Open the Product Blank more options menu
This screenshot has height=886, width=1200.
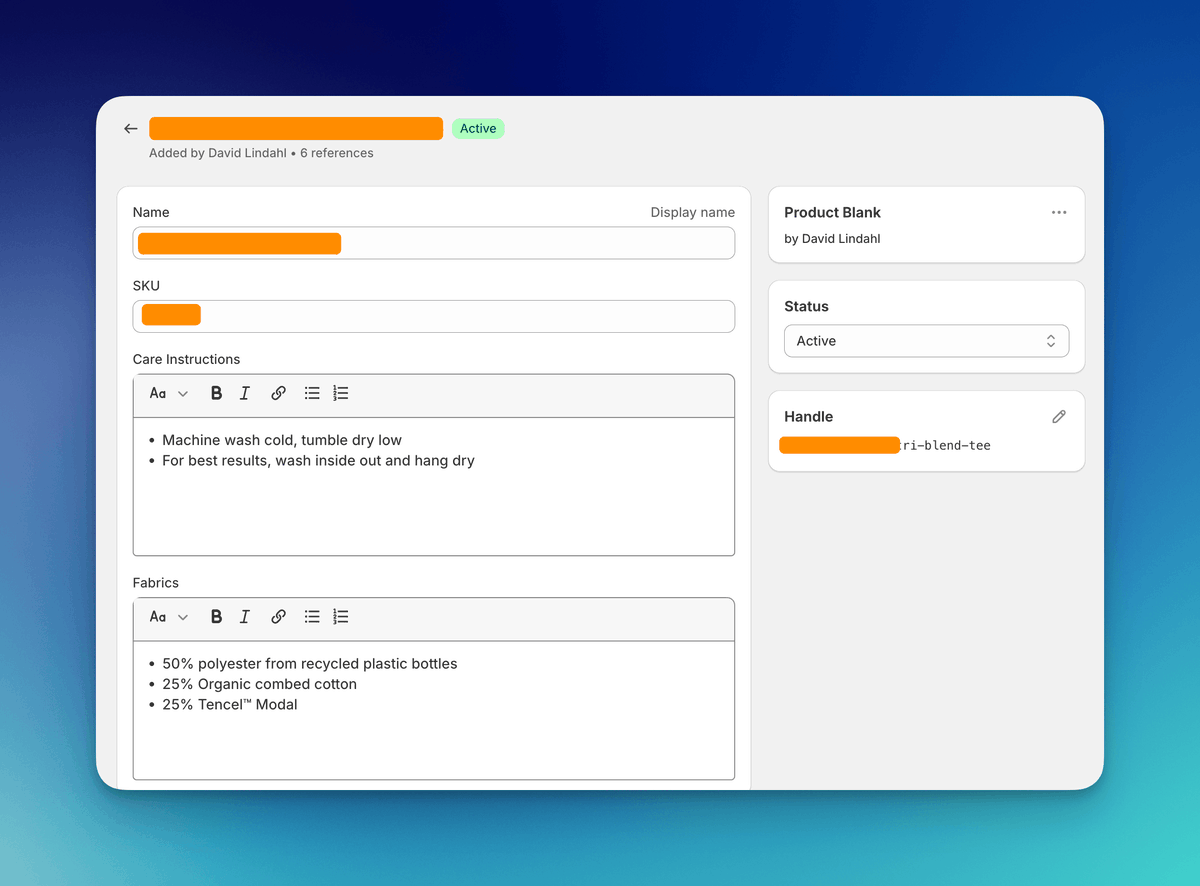1059,212
